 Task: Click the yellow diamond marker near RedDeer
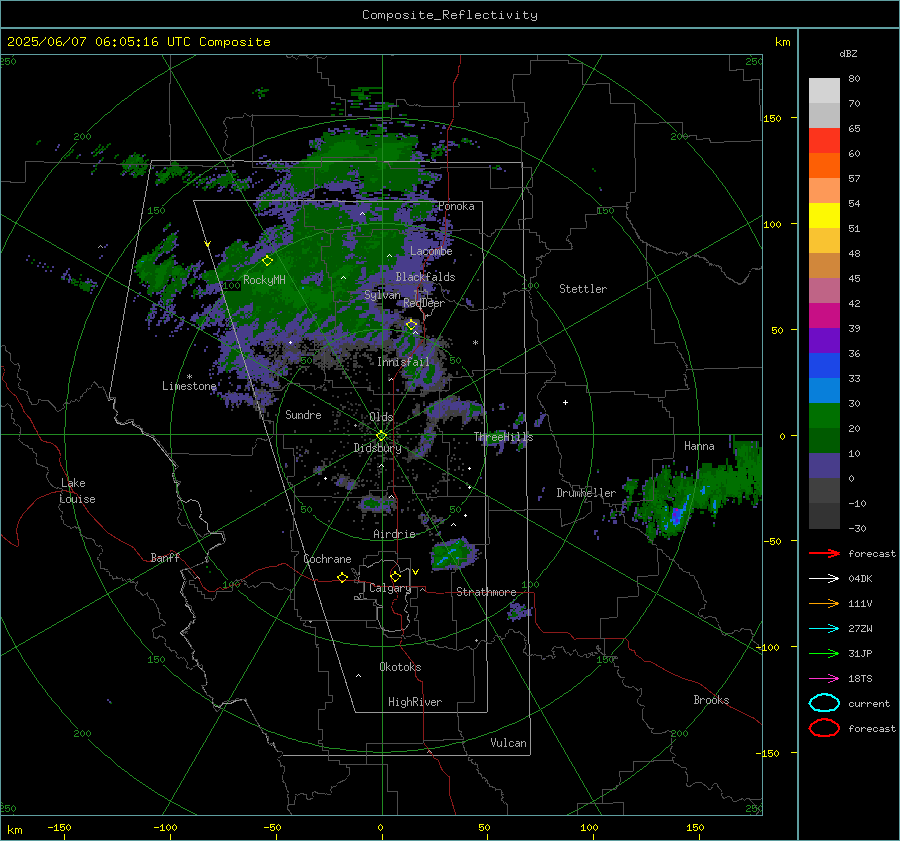point(411,325)
